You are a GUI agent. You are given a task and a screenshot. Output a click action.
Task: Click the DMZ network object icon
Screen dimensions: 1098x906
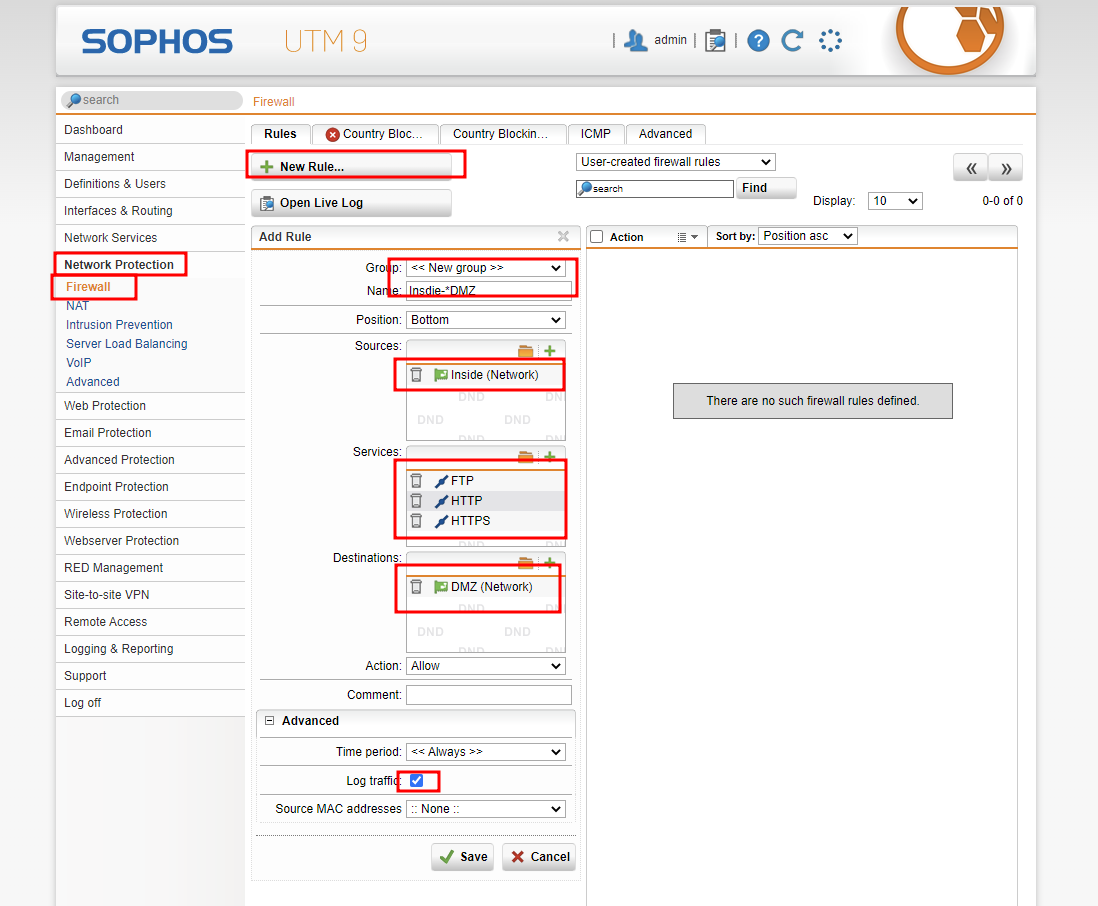click(x=440, y=587)
